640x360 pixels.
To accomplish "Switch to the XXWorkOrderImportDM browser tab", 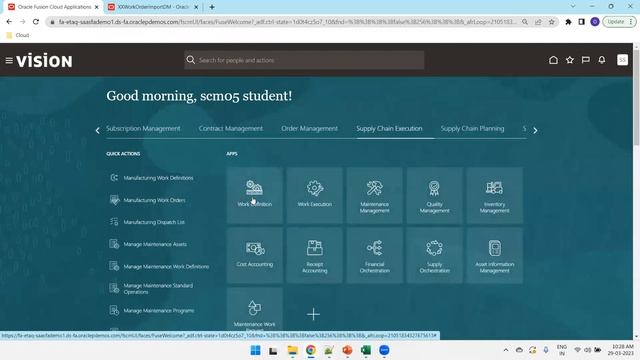I will pos(153,7).
